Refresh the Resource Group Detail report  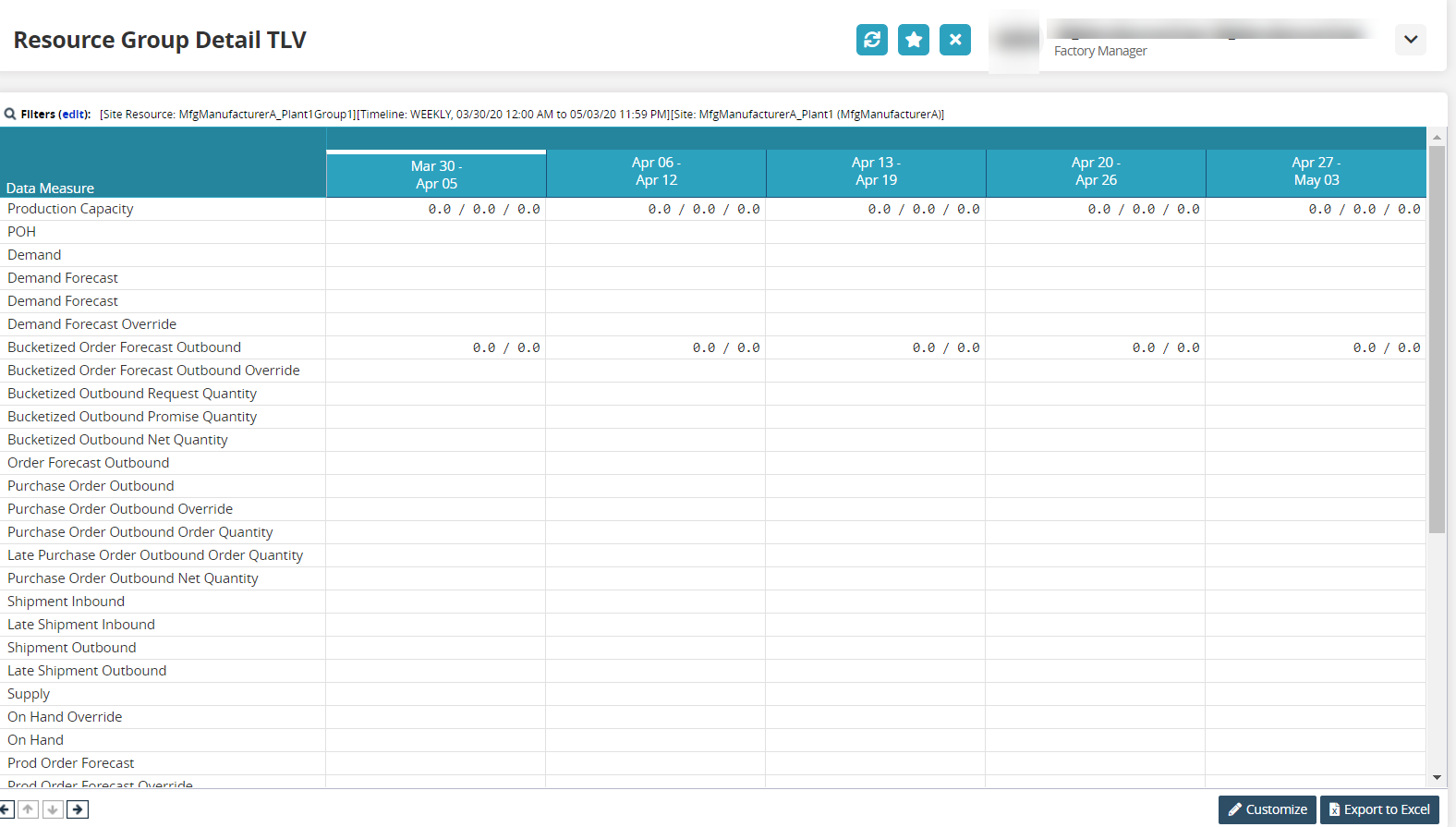pos(871,40)
